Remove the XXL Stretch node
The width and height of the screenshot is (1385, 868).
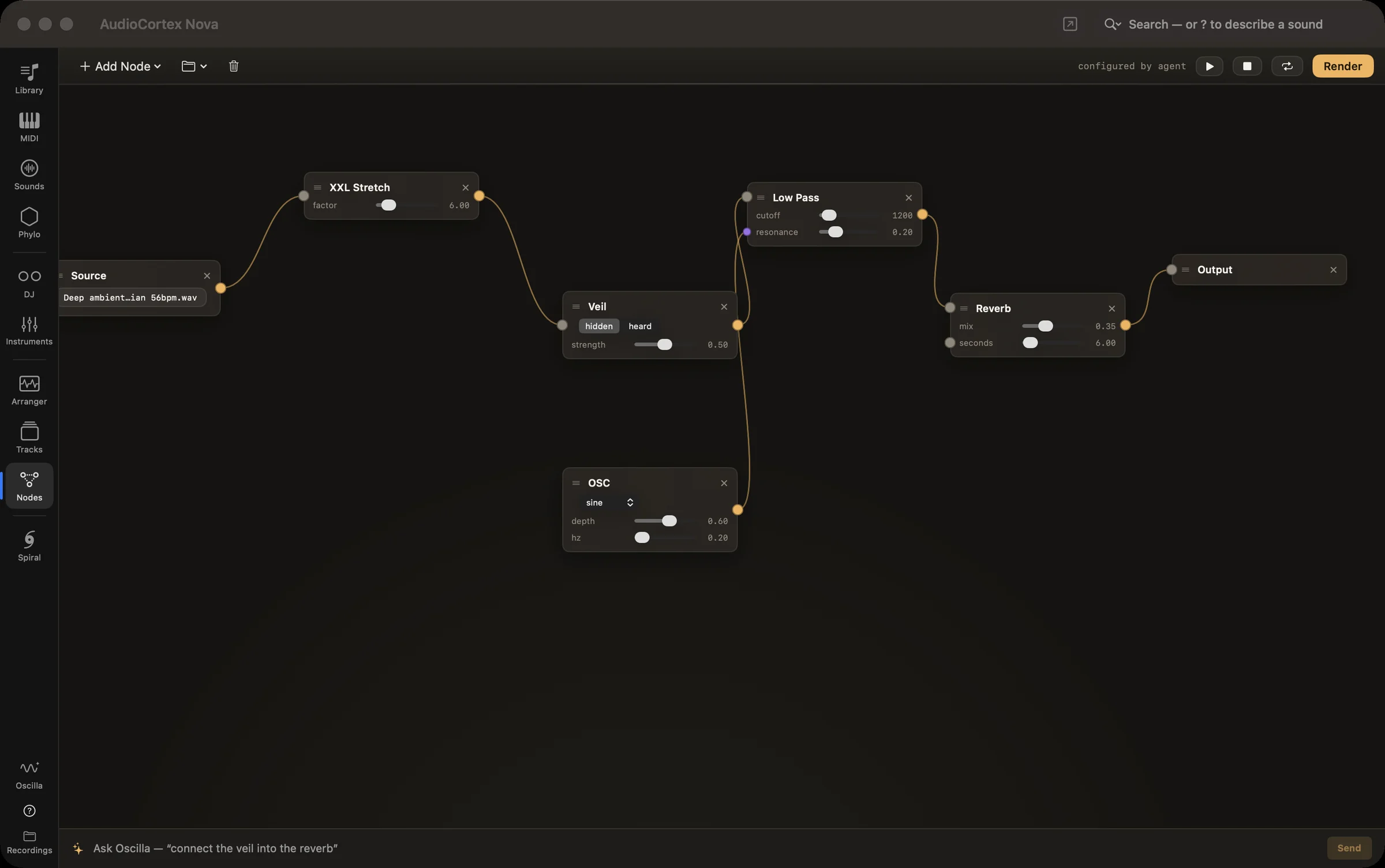point(465,188)
